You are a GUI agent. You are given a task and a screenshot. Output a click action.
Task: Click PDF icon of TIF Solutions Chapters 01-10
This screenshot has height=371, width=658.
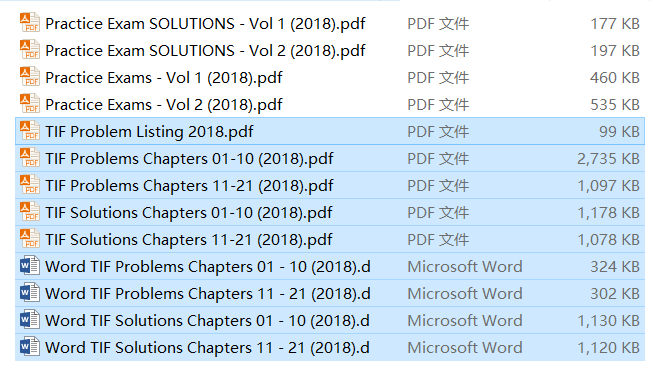(x=29, y=212)
